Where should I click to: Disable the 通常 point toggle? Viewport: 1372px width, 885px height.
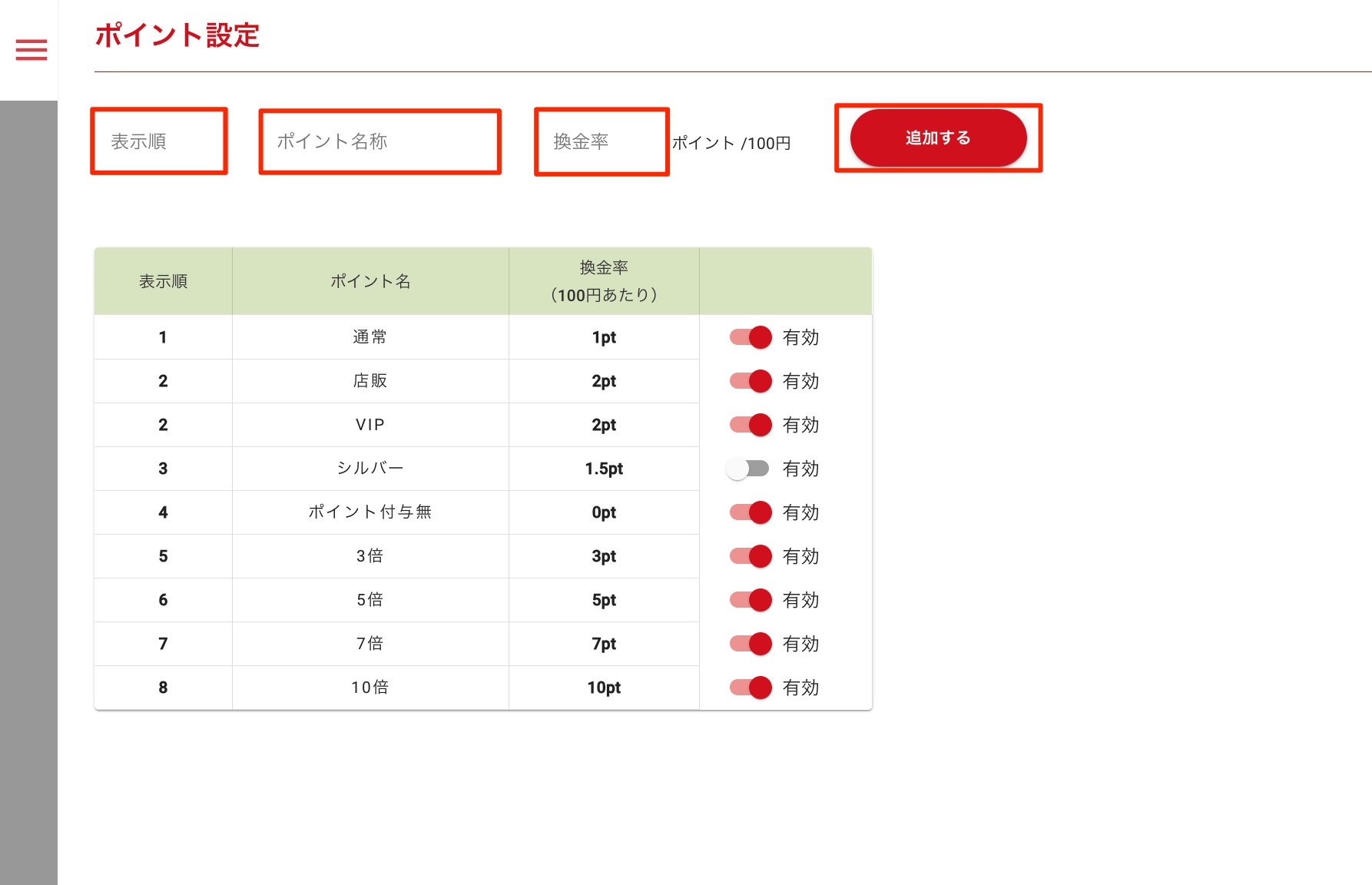point(751,337)
